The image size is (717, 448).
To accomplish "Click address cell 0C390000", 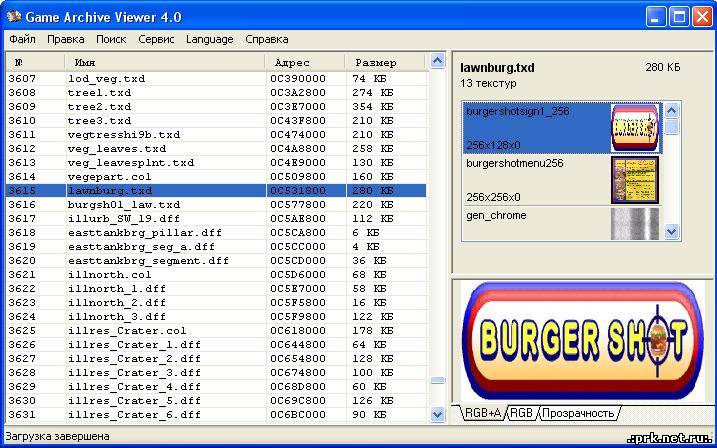I will click(x=298, y=79).
